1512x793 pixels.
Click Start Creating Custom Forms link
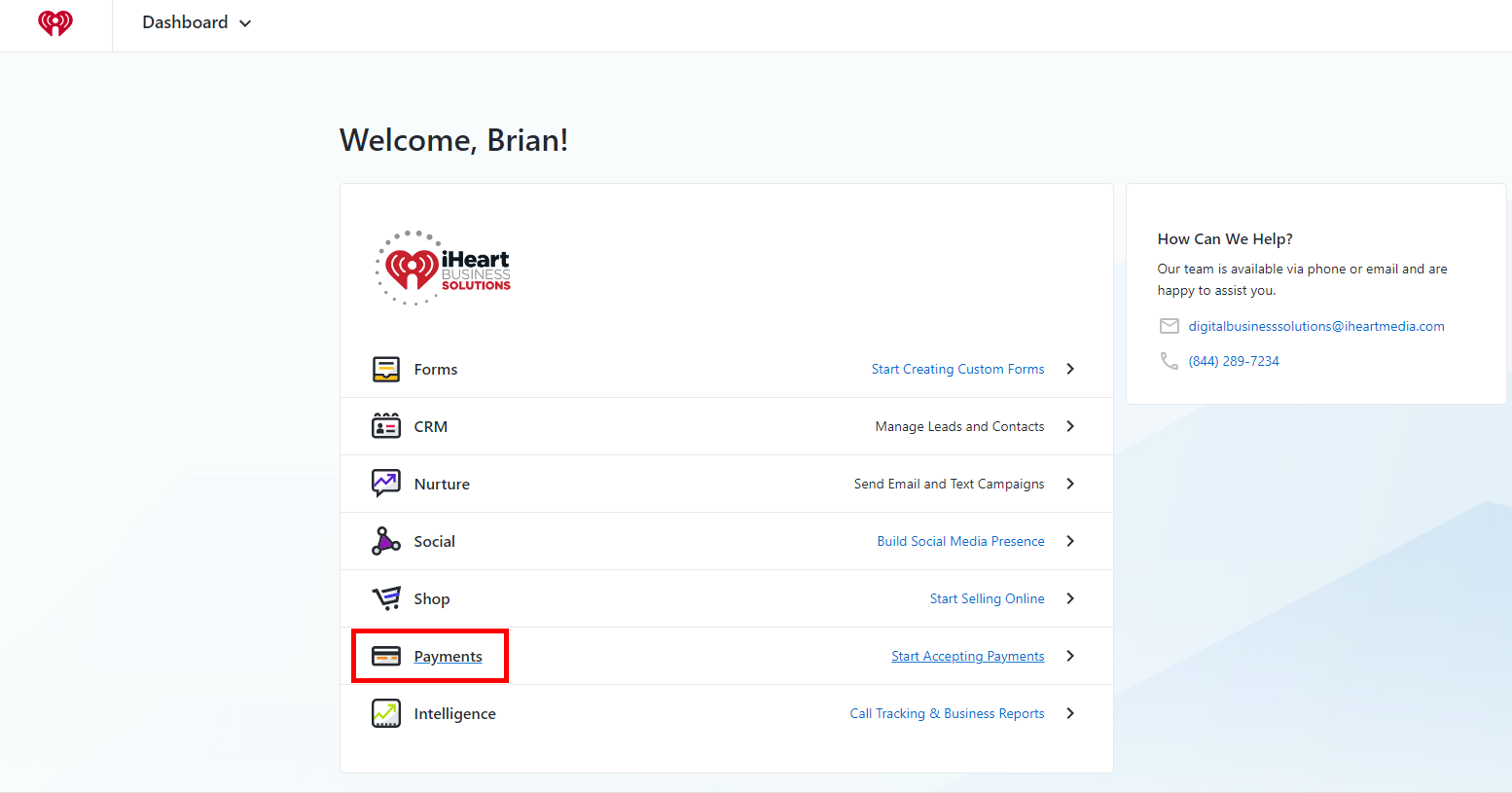tap(957, 369)
